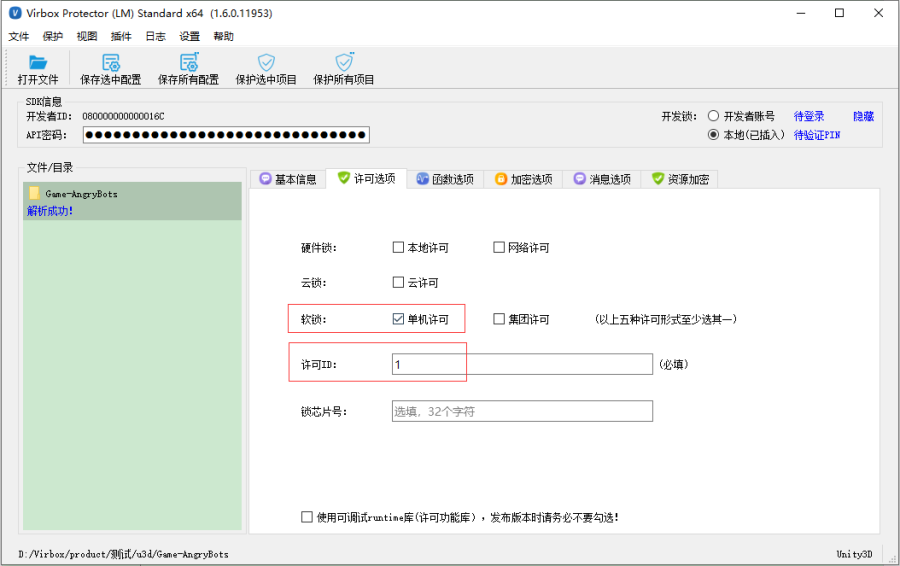Click Save Selected Config (保存选中配置) icon

111,62
